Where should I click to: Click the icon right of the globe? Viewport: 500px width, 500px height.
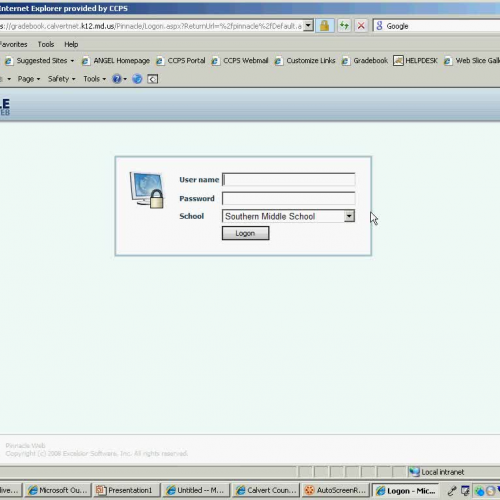152,79
